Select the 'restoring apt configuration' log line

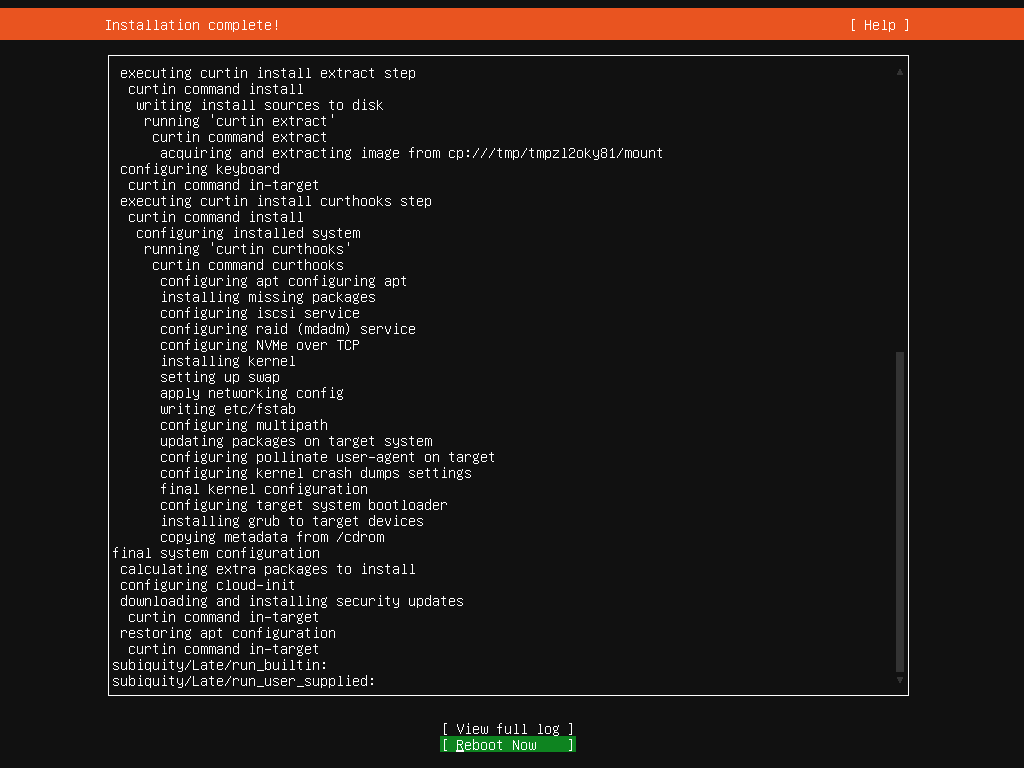point(228,633)
